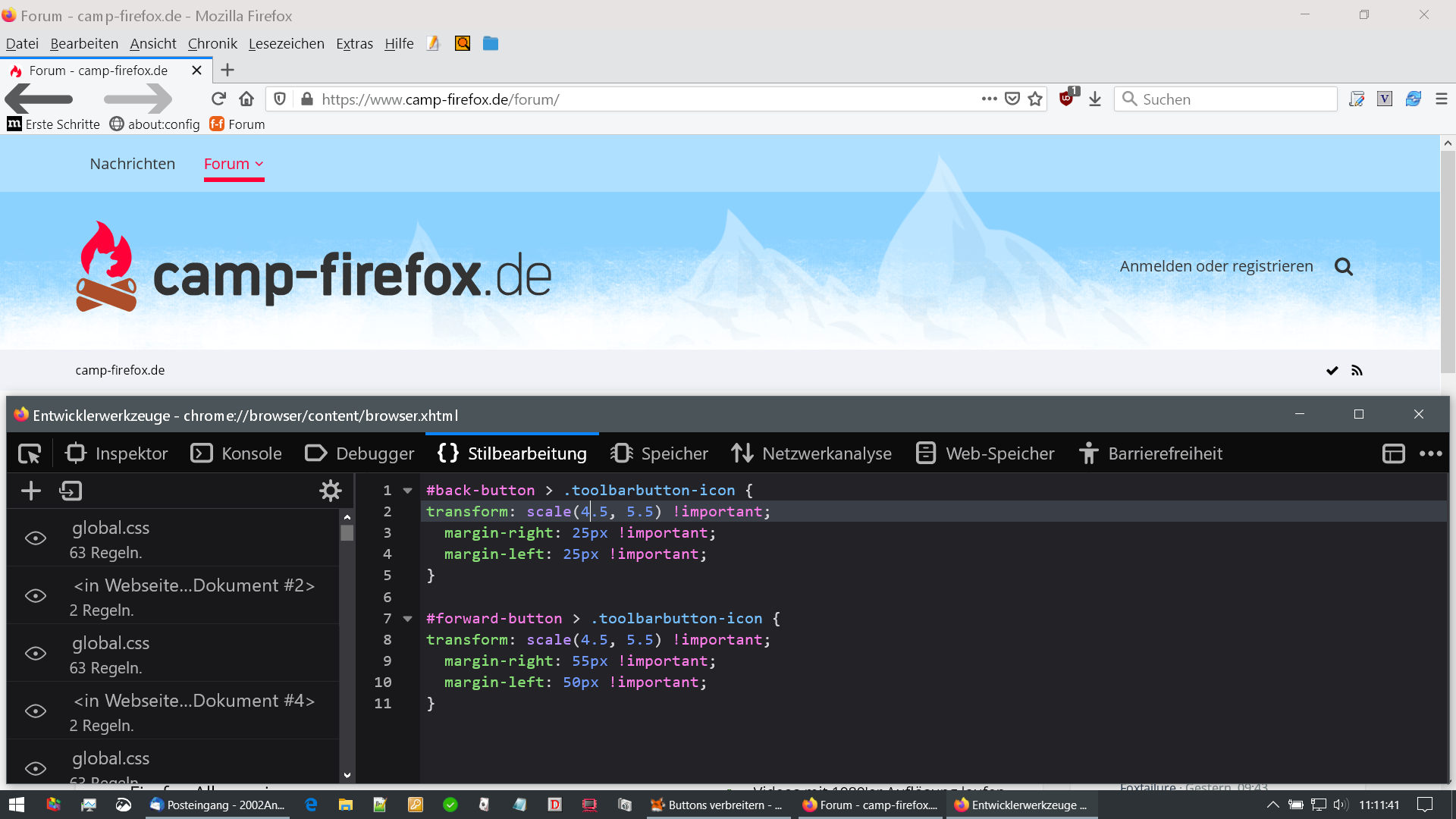Switch to the Inspektor tab
Viewport: 1456px width, 819px height.
[x=118, y=453]
